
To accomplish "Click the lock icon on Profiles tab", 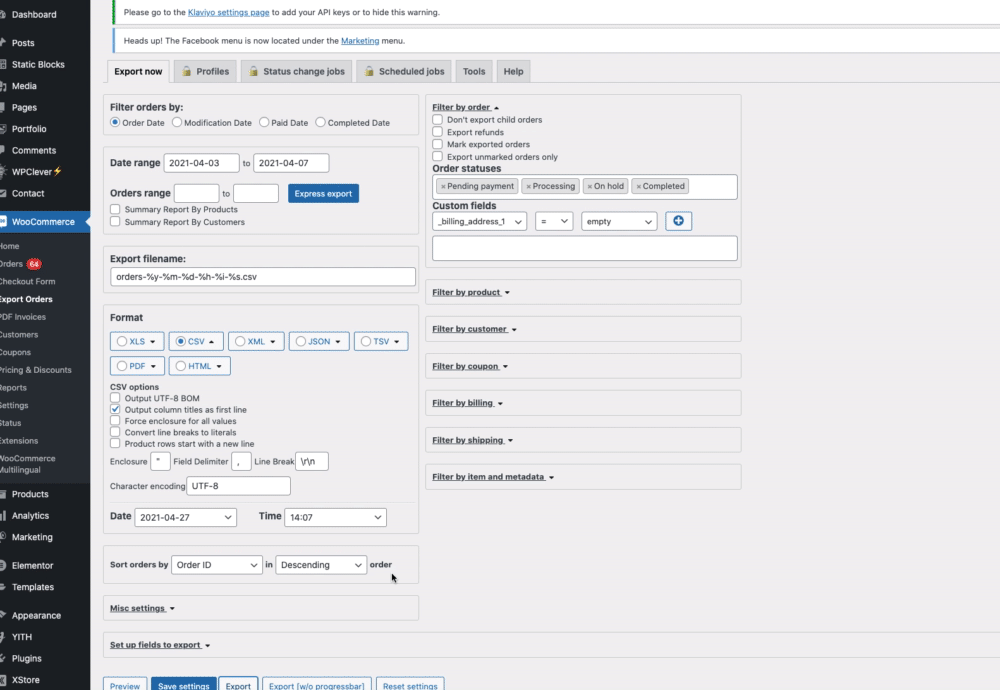I will (186, 71).
